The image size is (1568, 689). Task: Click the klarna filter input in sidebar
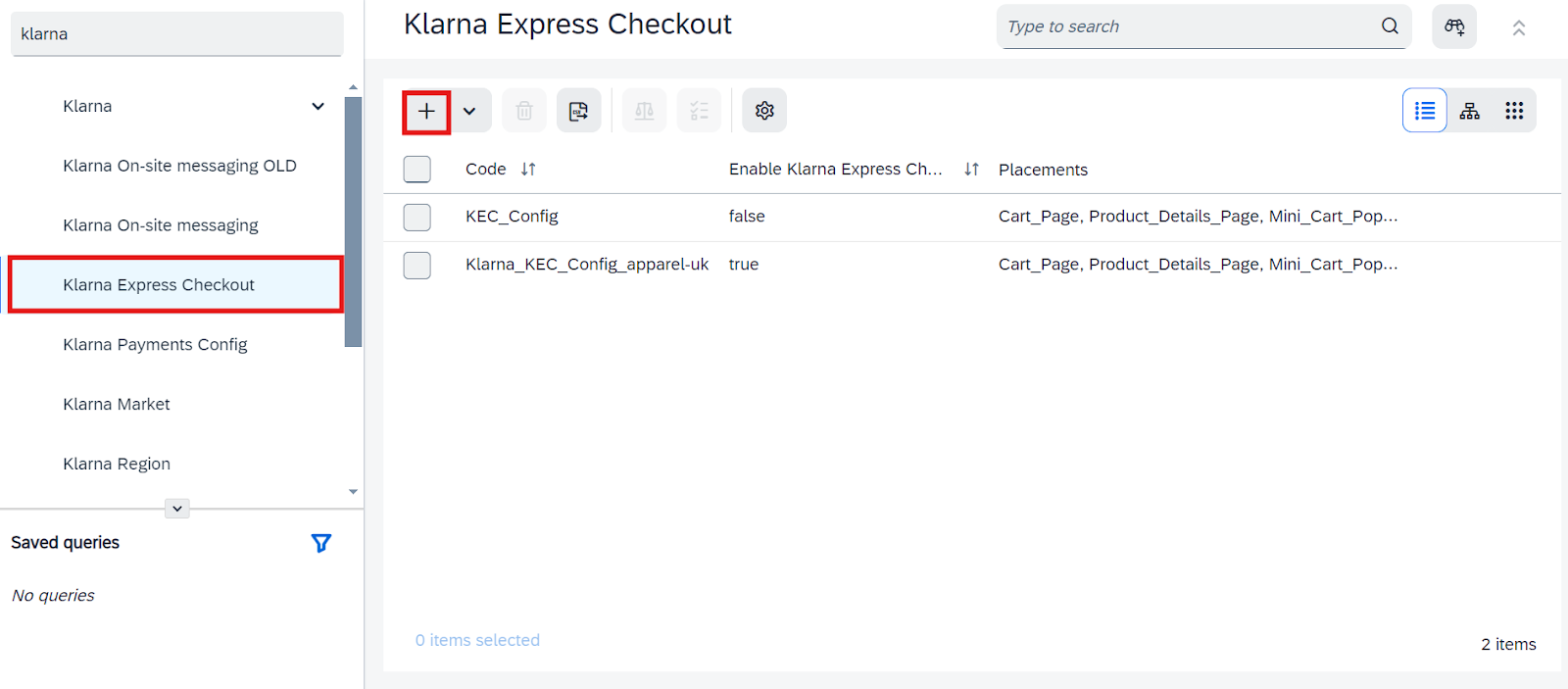pyautogui.click(x=177, y=34)
